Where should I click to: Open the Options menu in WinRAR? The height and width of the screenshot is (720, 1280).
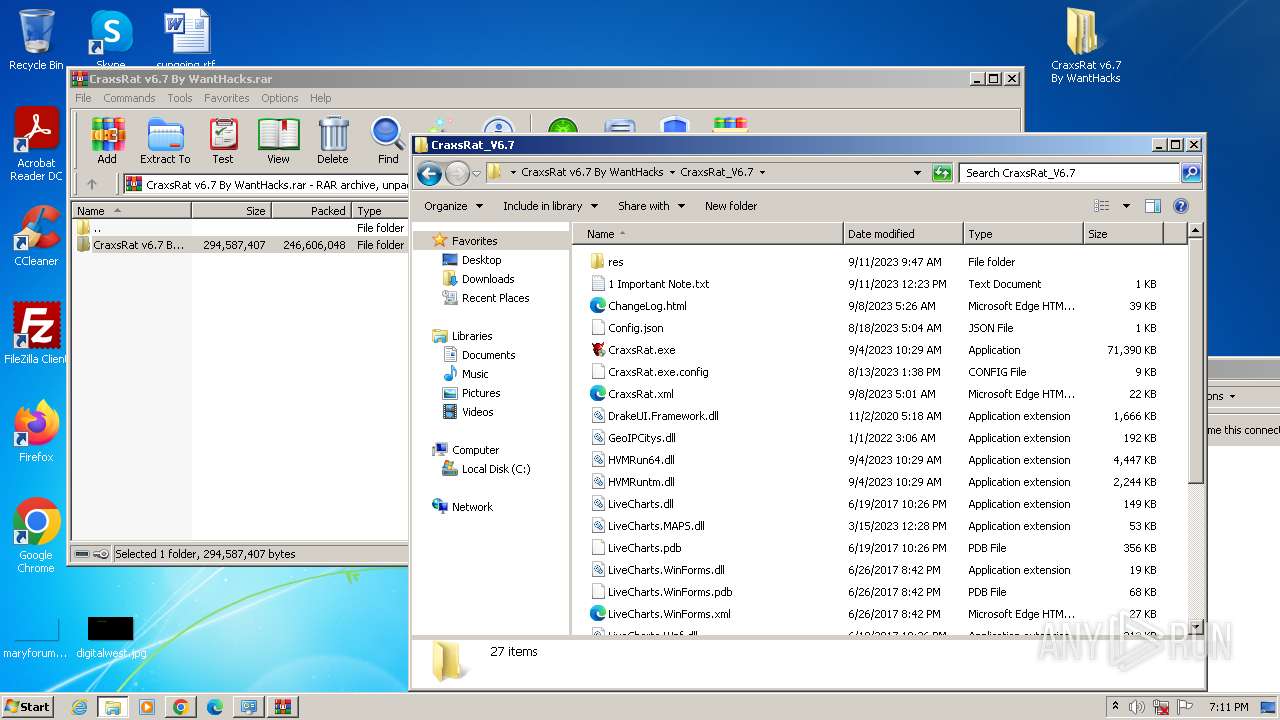pyautogui.click(x=280, y=98)
